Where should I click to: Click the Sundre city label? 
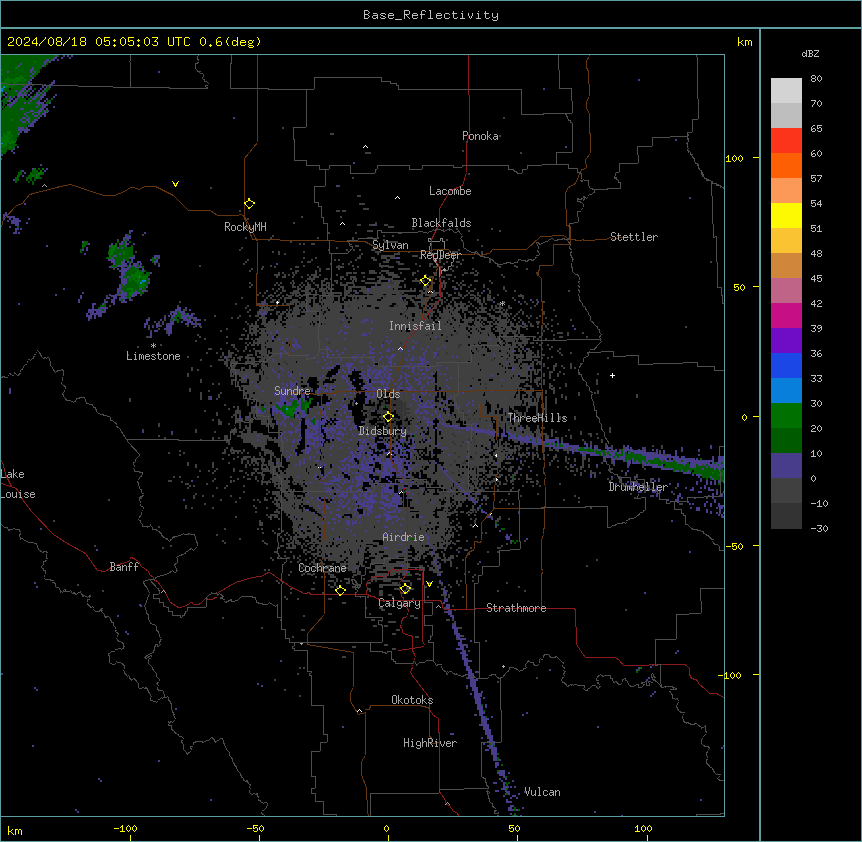(292, 391)
